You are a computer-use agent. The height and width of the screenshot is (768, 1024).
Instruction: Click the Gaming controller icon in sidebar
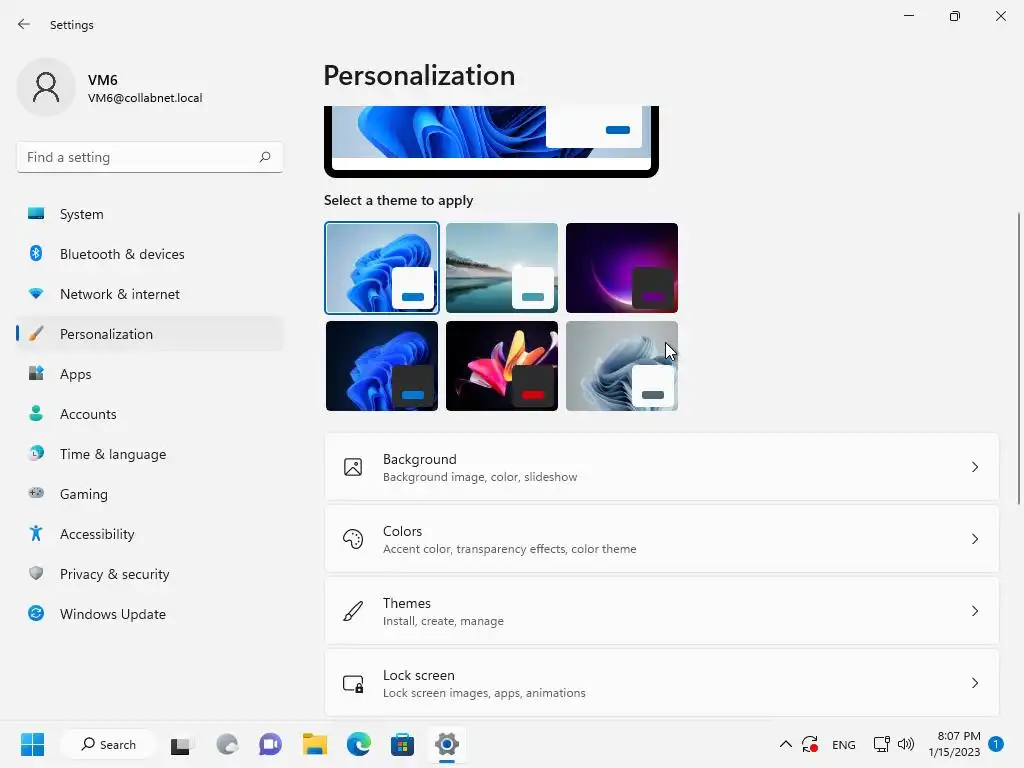pyautogui.click(x=36, y=493)
